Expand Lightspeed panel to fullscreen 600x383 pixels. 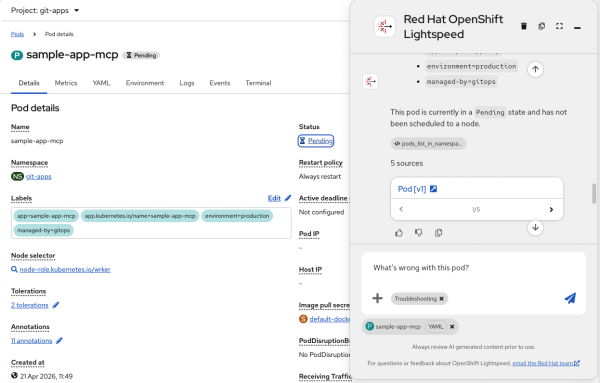pos(559,26)
